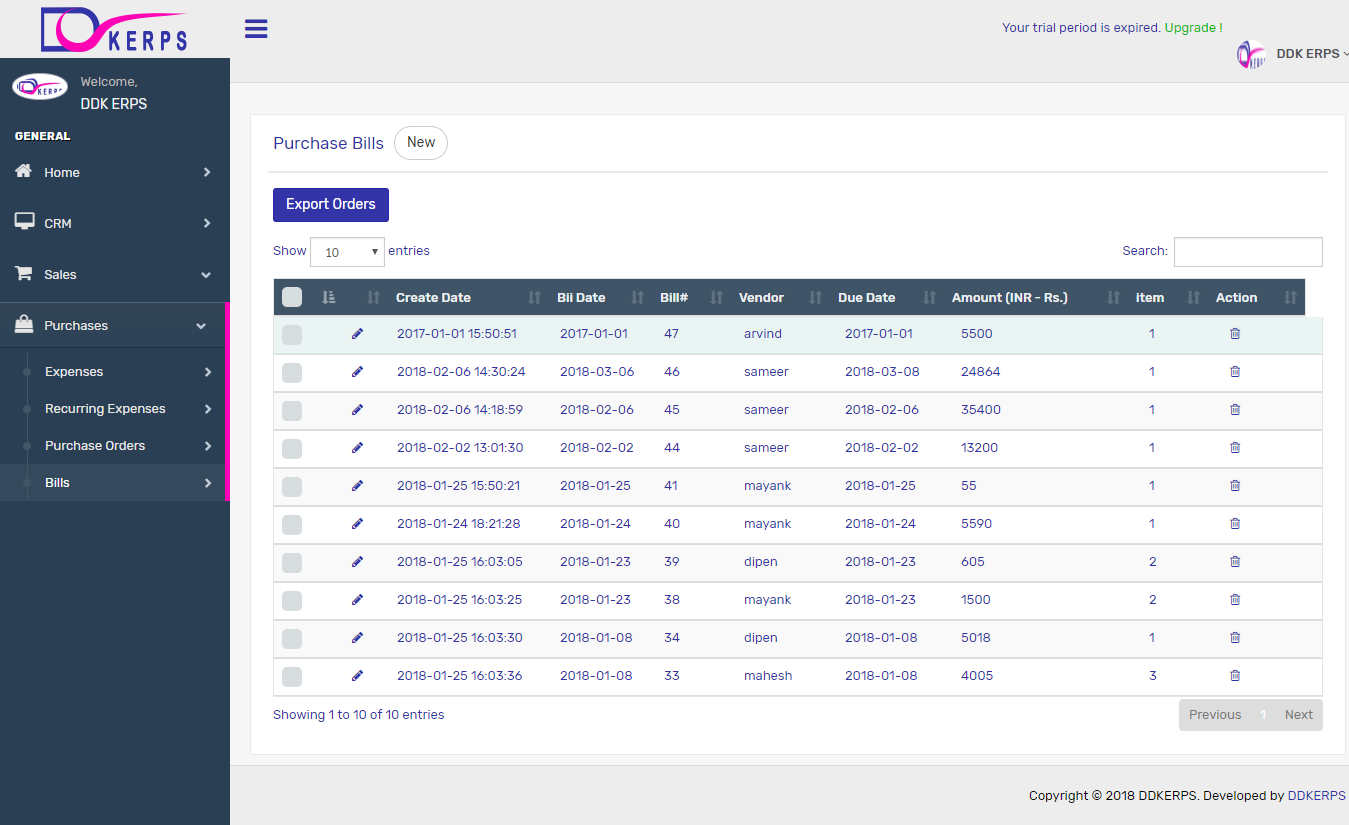
Task: Delete bill 39 using trash icon
Action: click(1235, 562)
